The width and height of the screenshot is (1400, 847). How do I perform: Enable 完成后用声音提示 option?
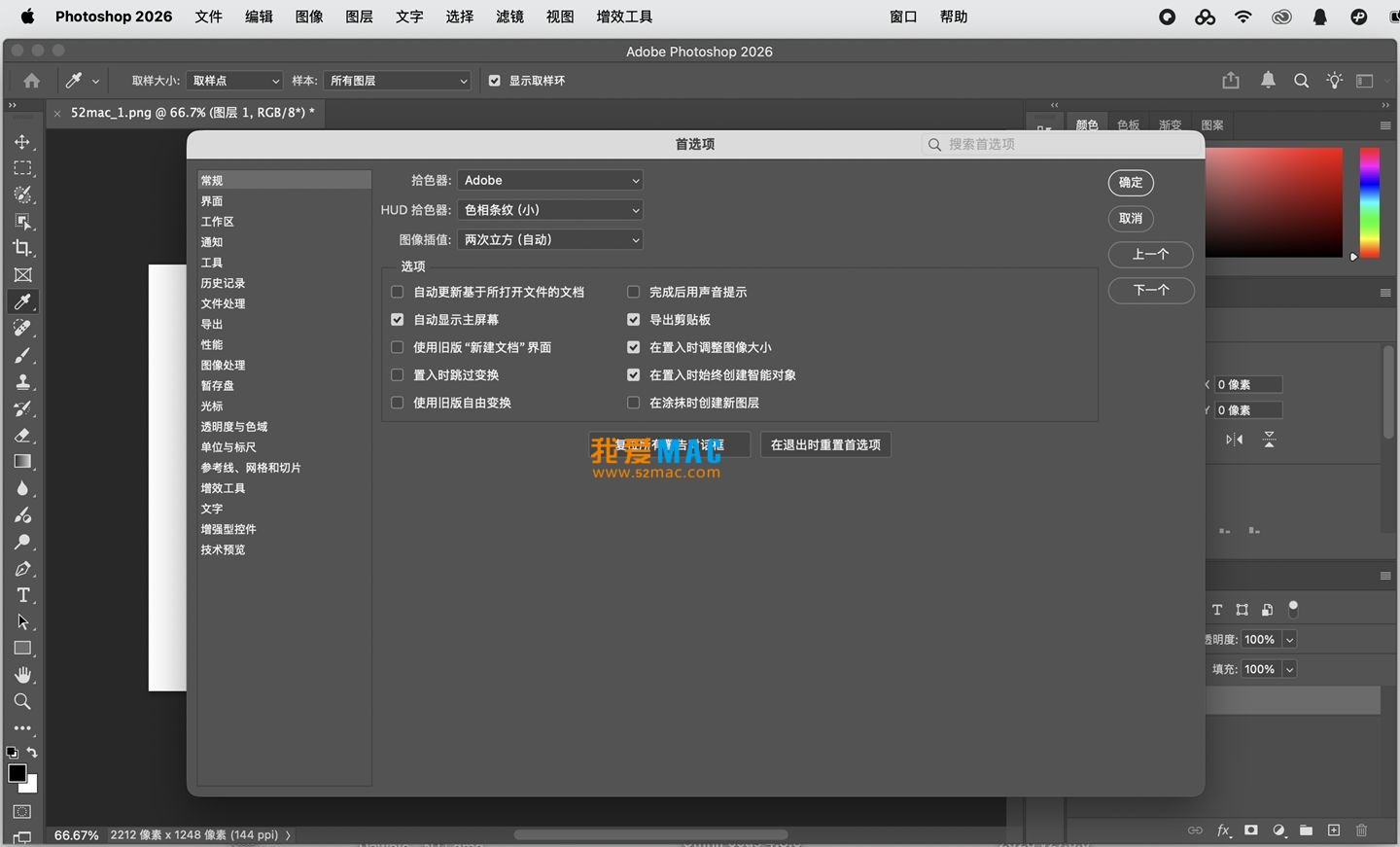pos(633,292)
